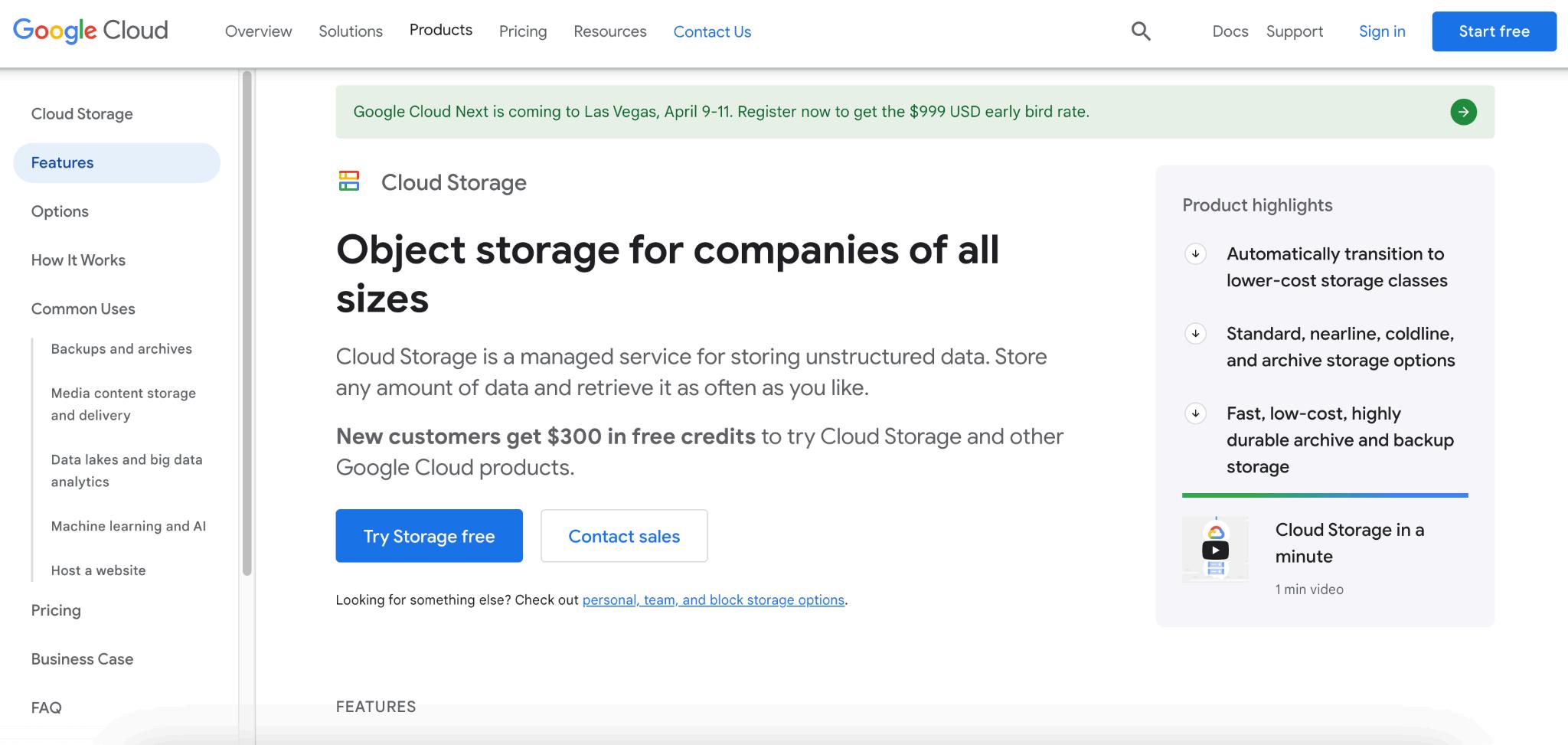This screenshot has width=1568, height=745.
Task: Open the Products menu
Action: 441,30
